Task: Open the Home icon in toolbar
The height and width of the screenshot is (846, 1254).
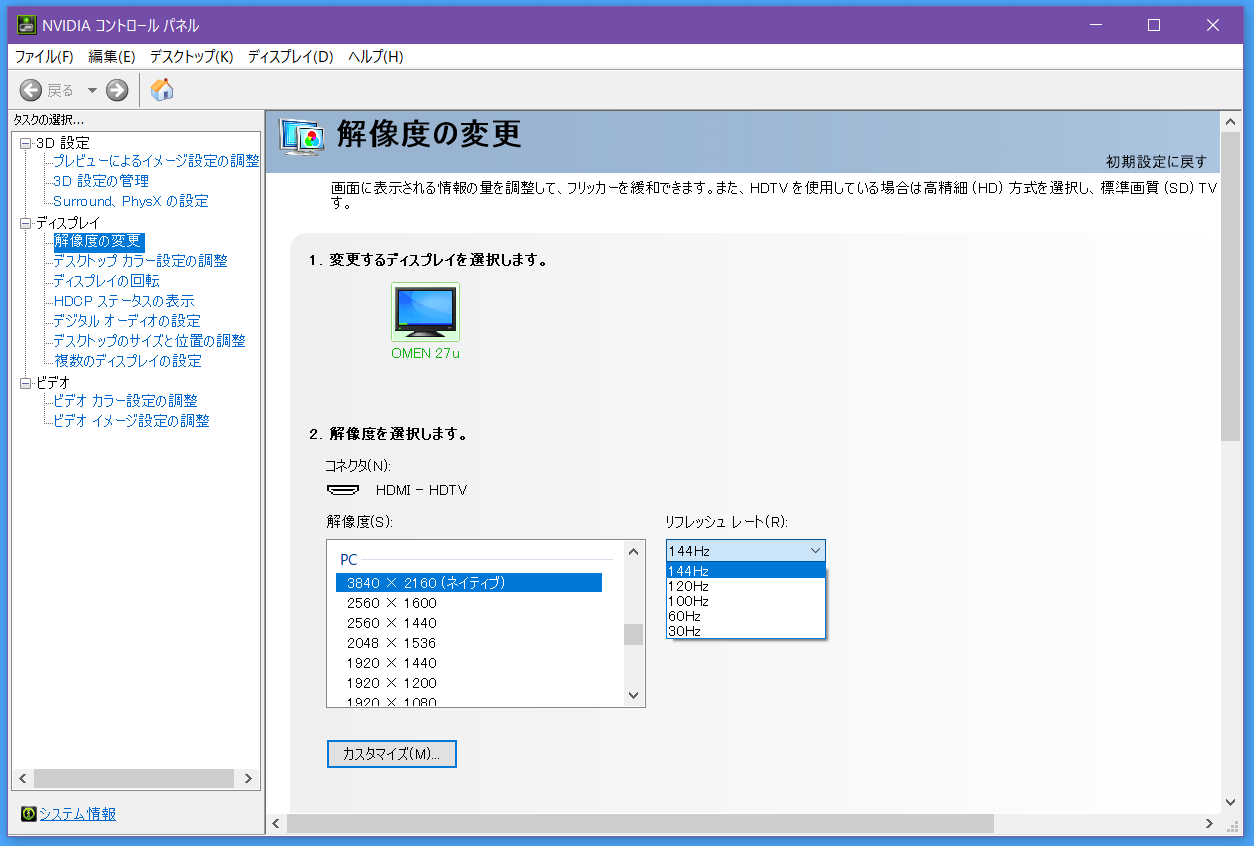Action: point(162,90)
